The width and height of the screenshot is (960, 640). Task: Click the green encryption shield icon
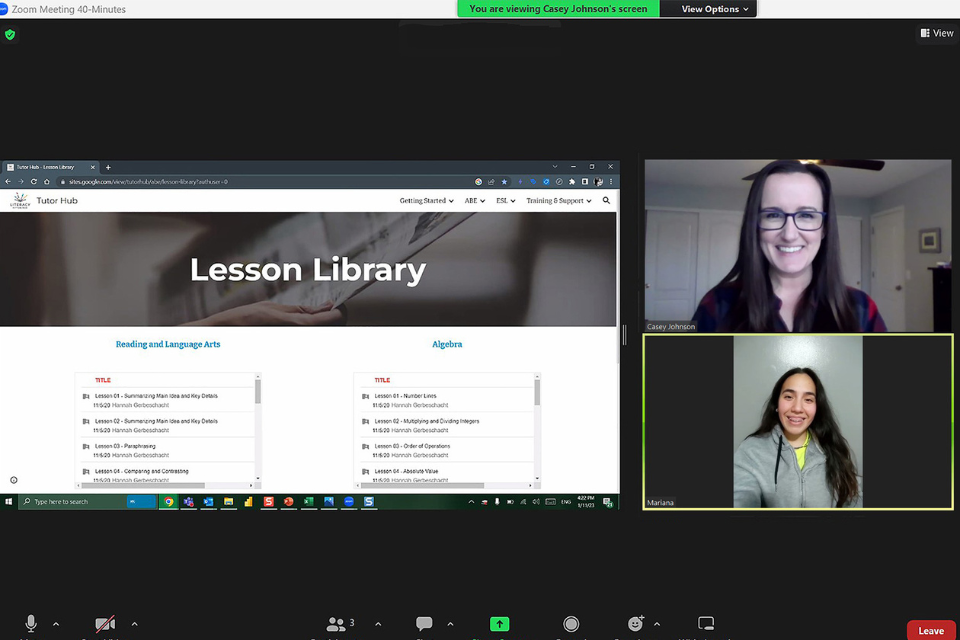(10, 34)
